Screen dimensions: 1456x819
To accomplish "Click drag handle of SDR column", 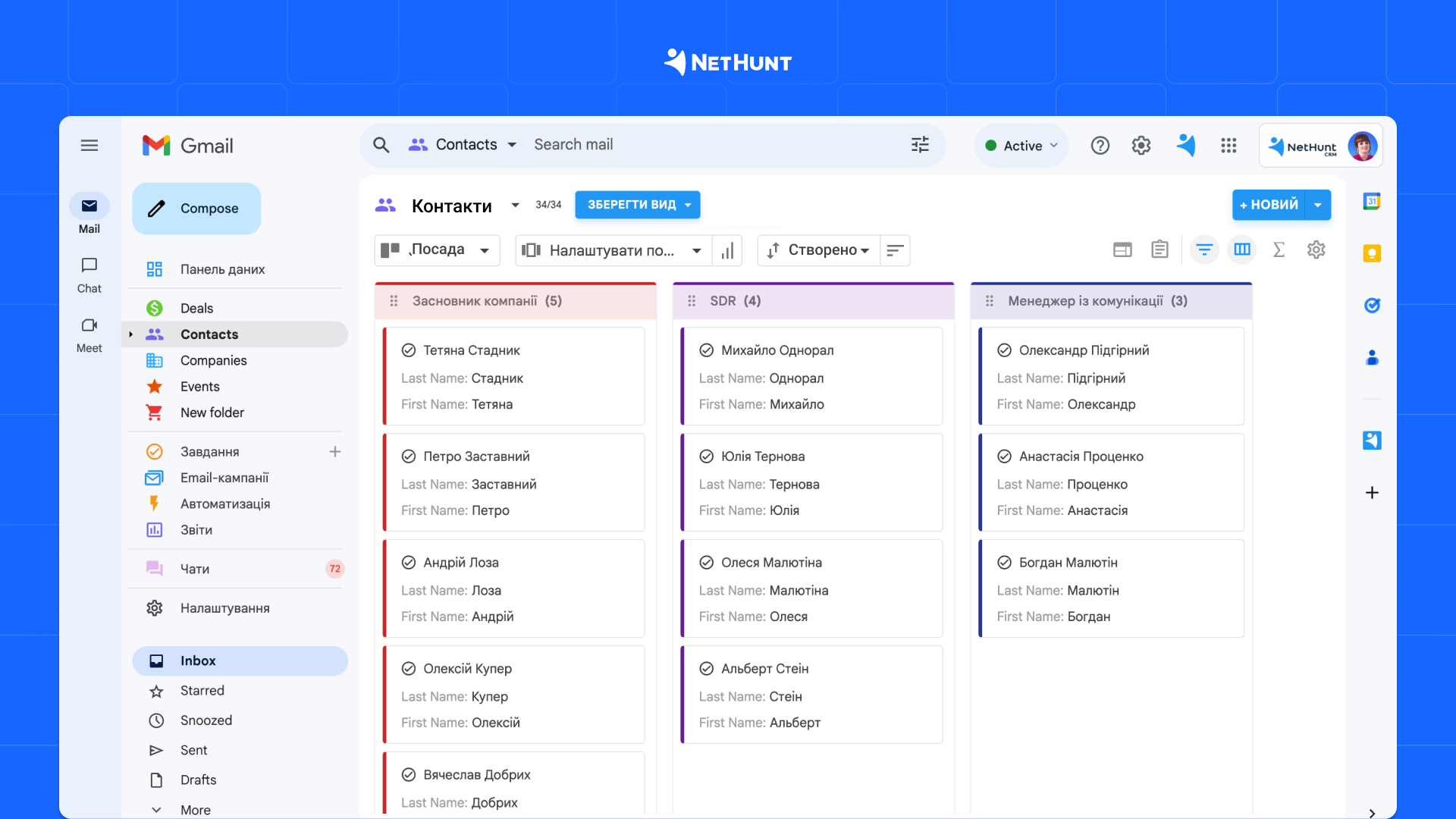I will 691,301.
